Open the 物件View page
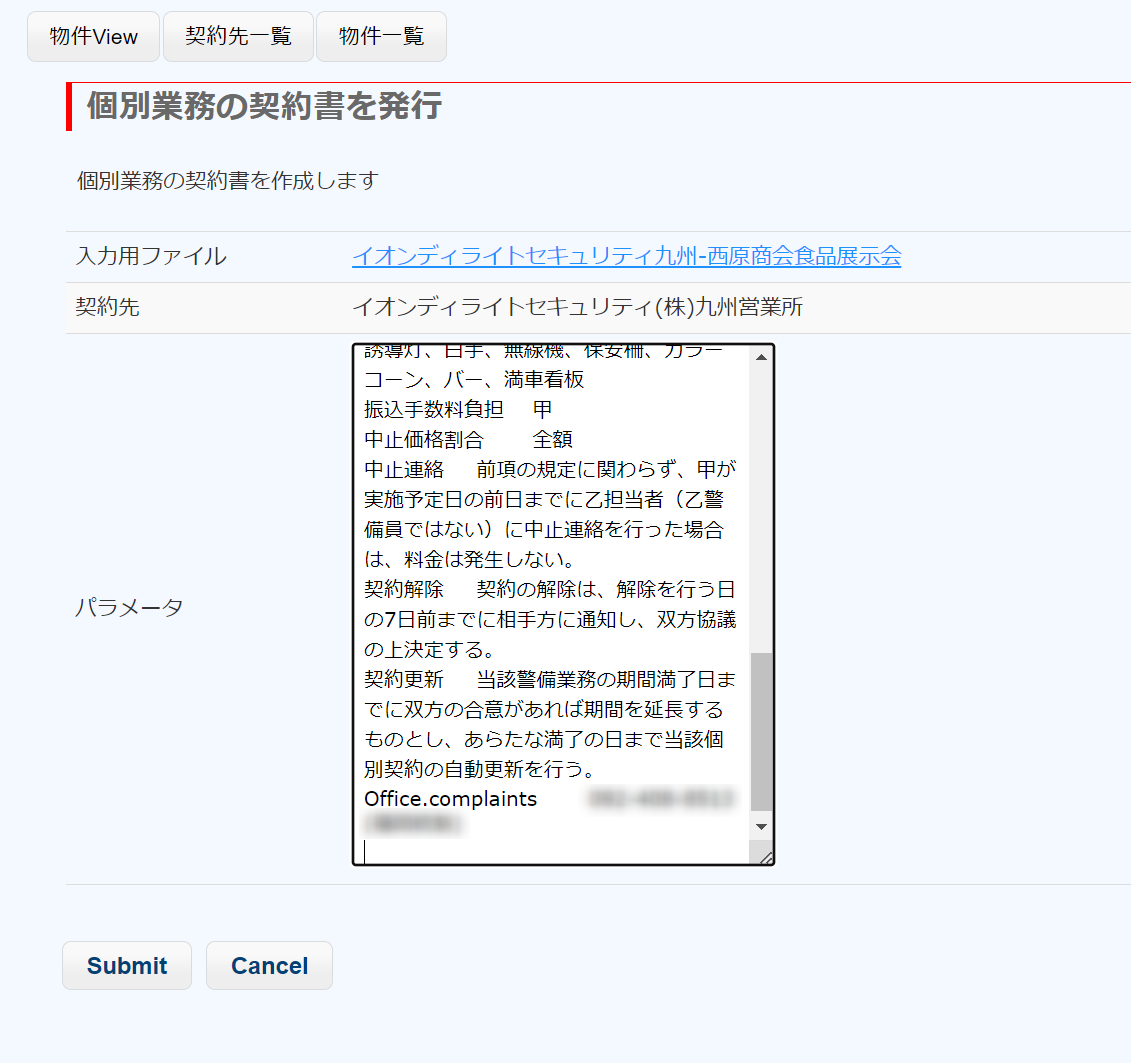The width and height of the screenshot is (1131, 1063). coord(93,37)
